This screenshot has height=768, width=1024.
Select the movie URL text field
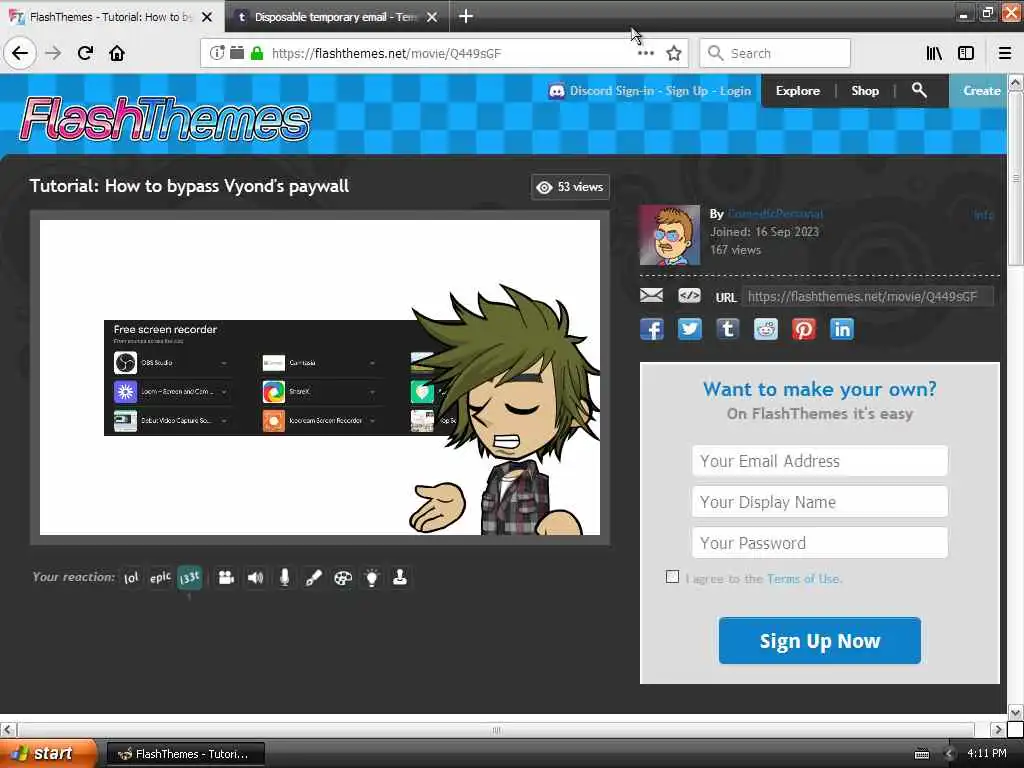(x=867, y=296)
